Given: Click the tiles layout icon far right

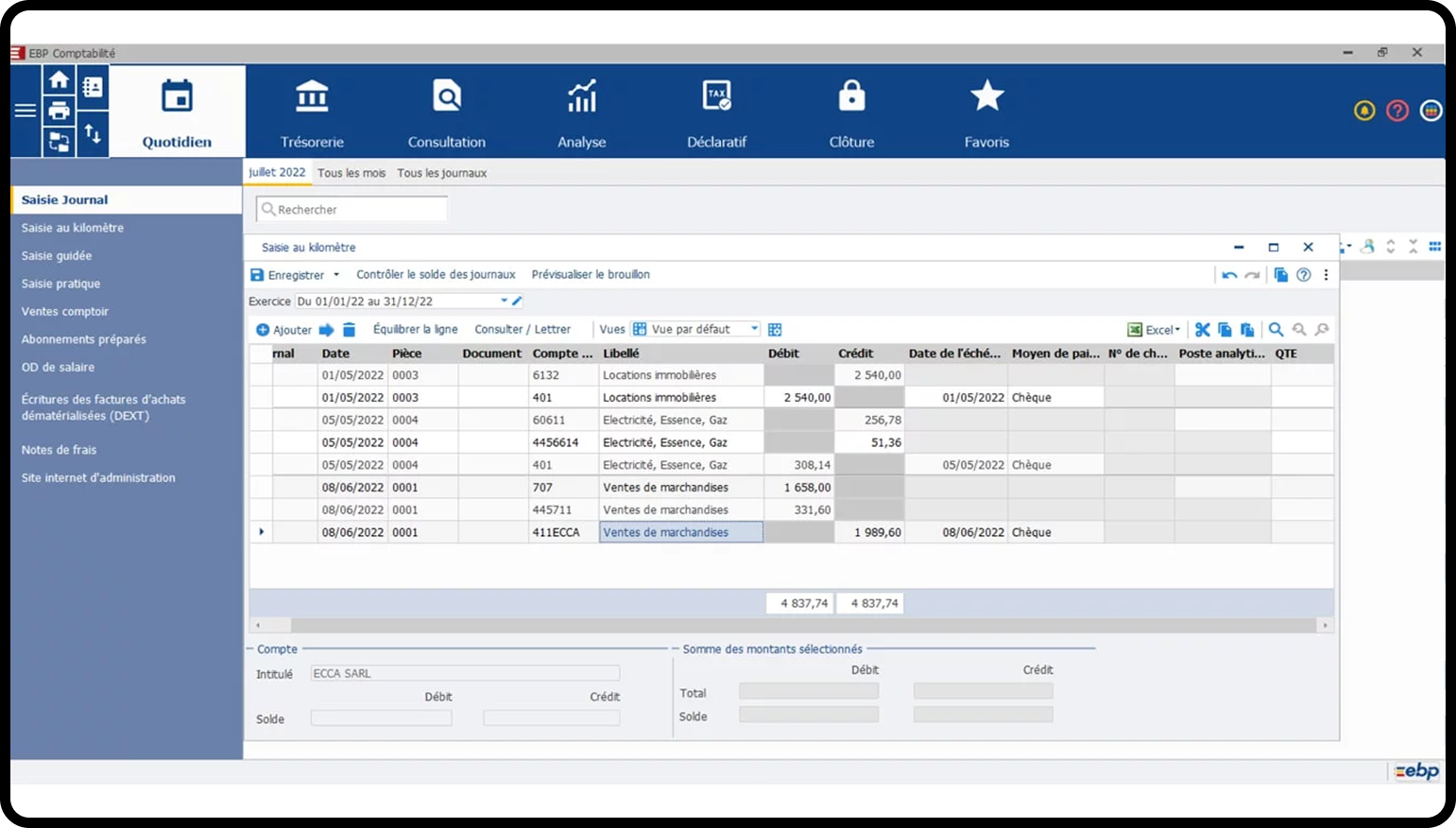Looking at the screenshot, I should [x=1435, y=247].
